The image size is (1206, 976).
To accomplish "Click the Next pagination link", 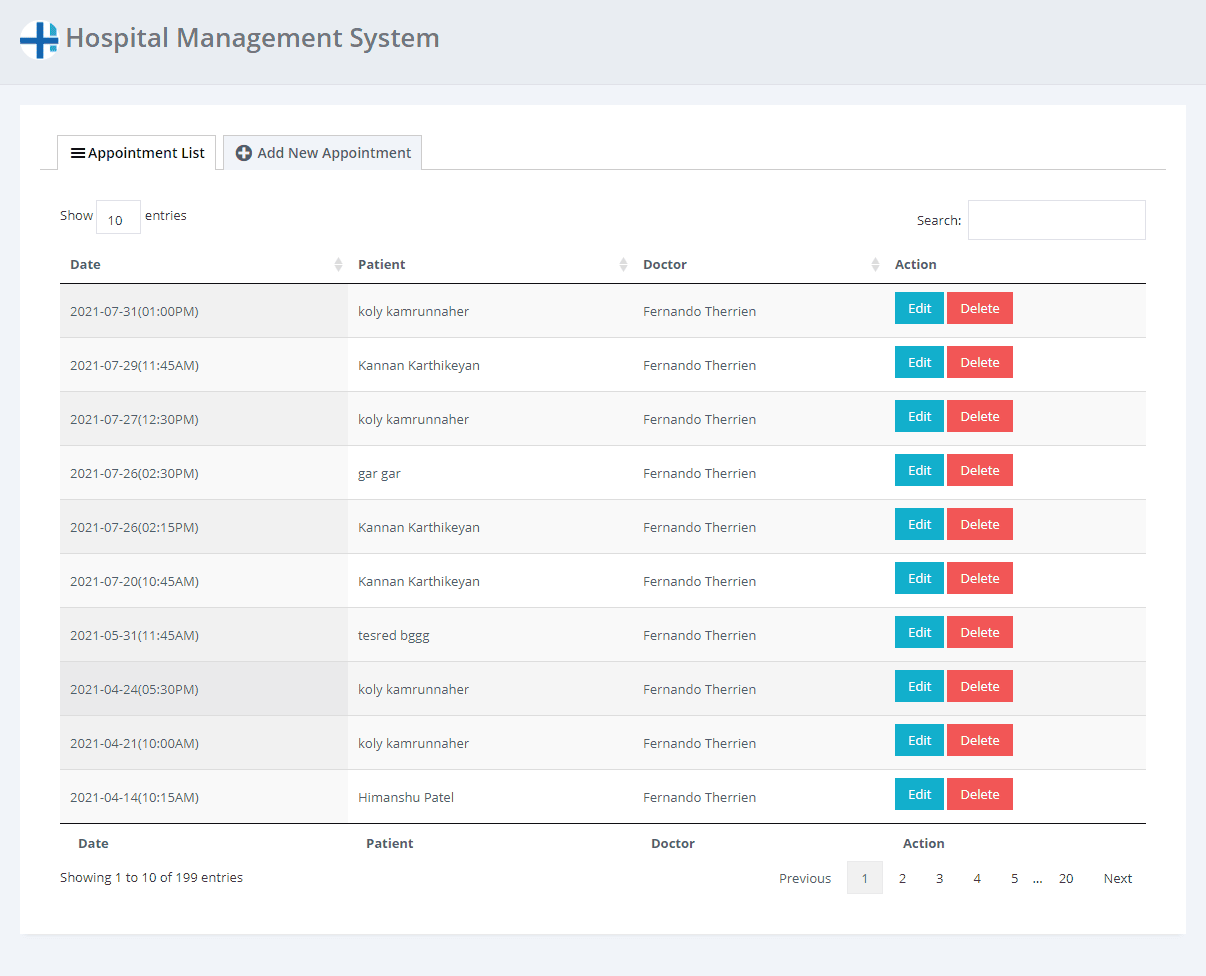I will (x=1117, y=878).
